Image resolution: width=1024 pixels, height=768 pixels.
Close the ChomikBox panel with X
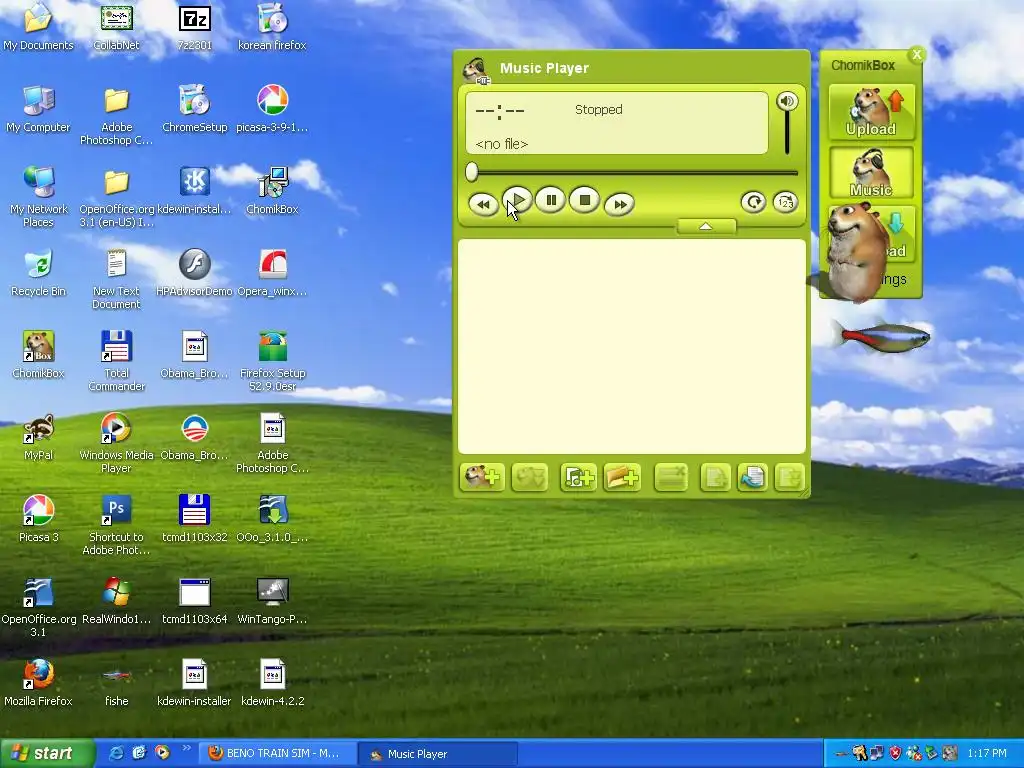coord(917,54)
